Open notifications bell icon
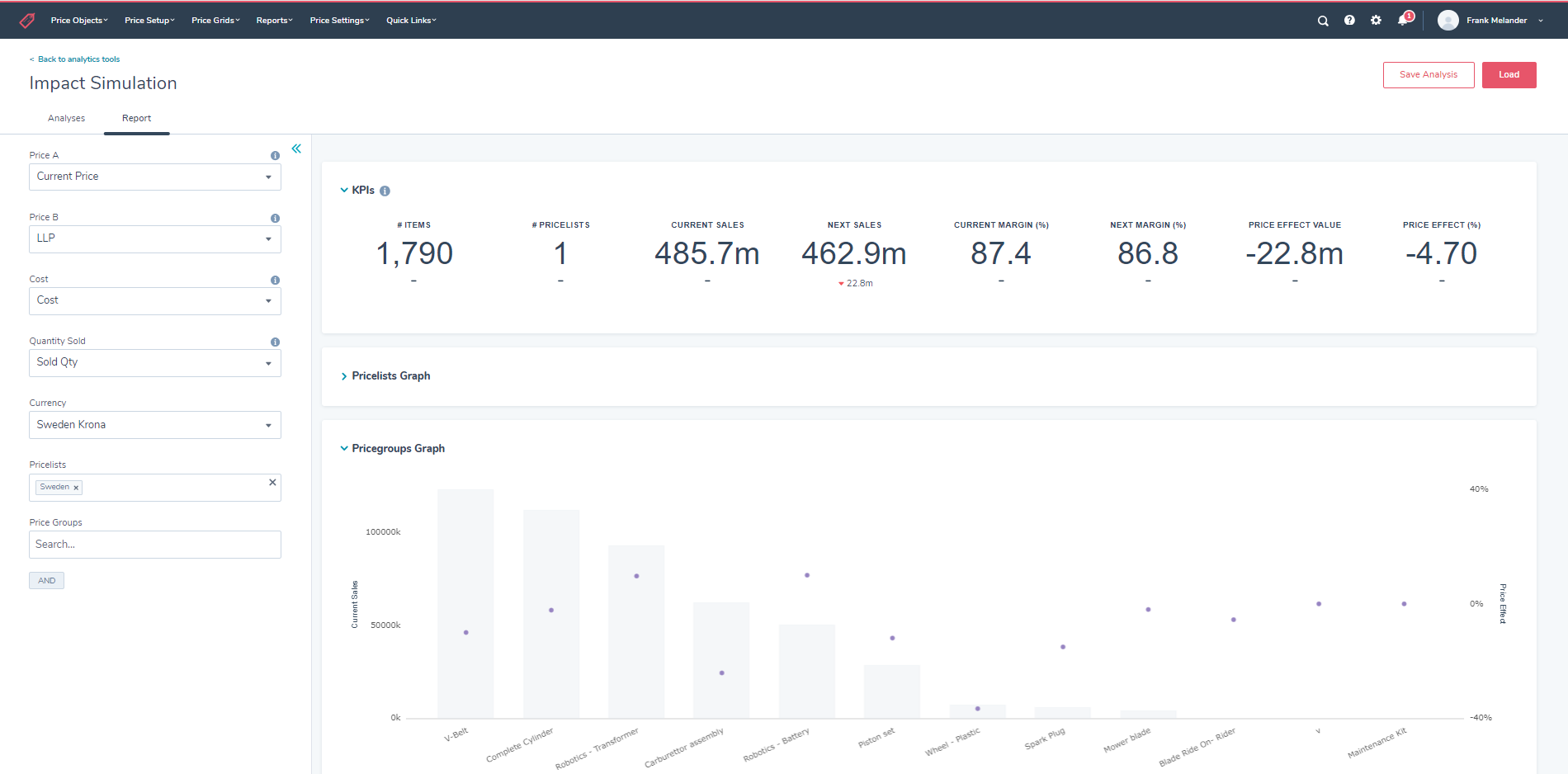 tap(1403, 21)
